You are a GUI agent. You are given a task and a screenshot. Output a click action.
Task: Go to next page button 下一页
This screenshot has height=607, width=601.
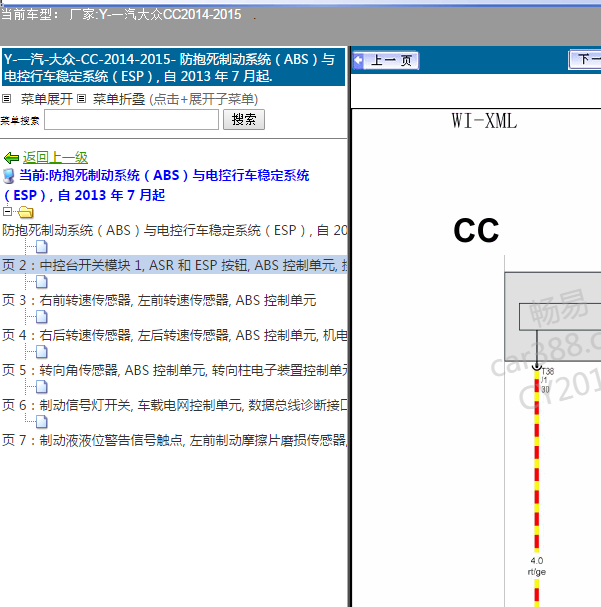585,60
